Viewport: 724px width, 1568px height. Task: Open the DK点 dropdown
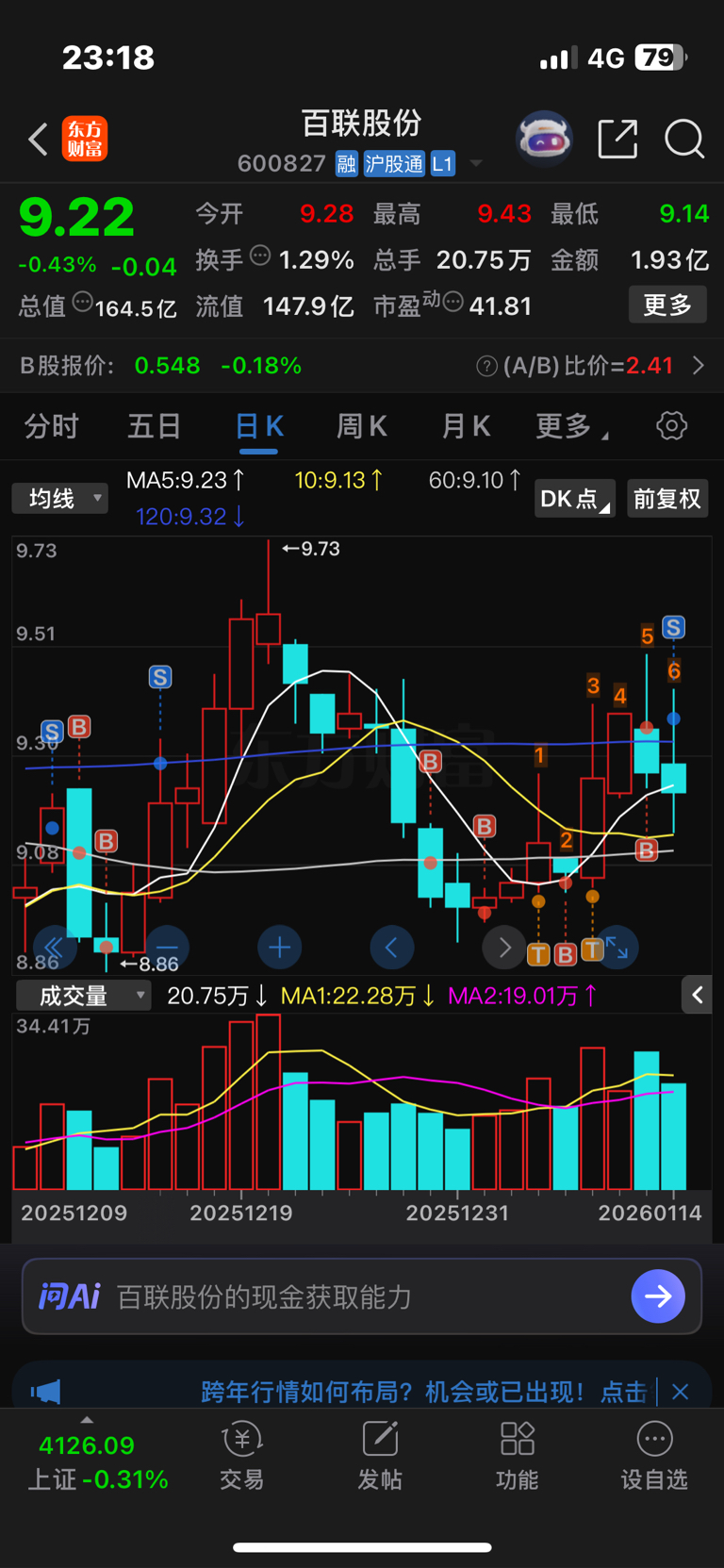[575, 498]
